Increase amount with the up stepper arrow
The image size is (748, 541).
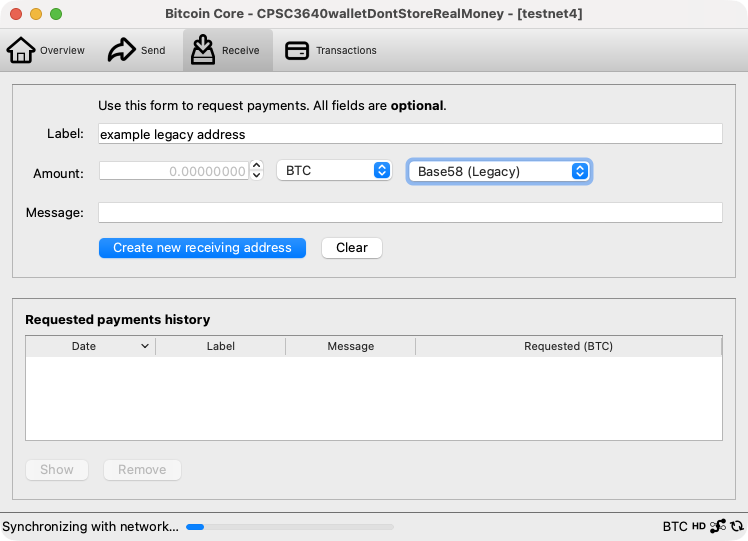tap(257, 166)
